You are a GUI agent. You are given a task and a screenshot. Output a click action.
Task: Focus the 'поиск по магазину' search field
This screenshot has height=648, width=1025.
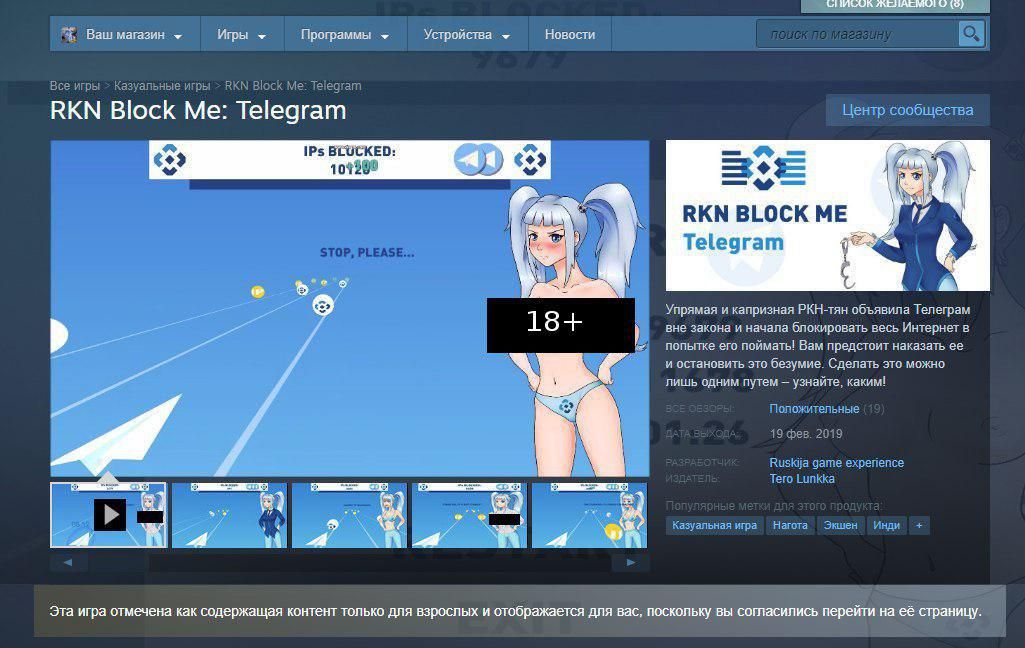pos(857,34)
